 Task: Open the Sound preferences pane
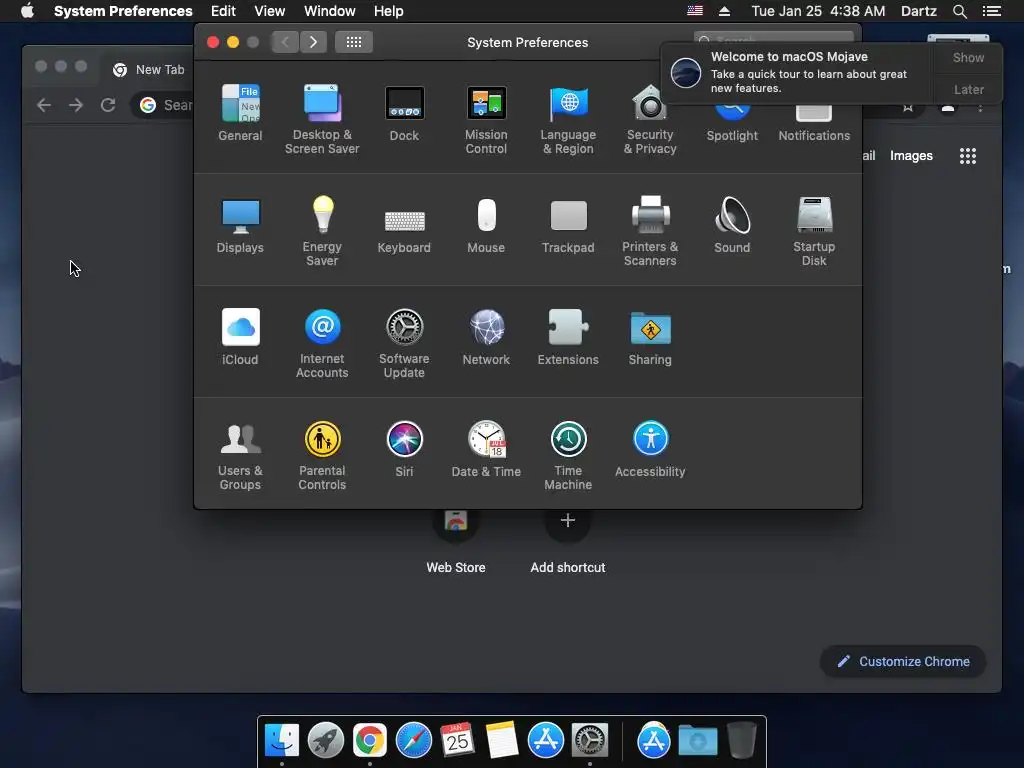732,225
